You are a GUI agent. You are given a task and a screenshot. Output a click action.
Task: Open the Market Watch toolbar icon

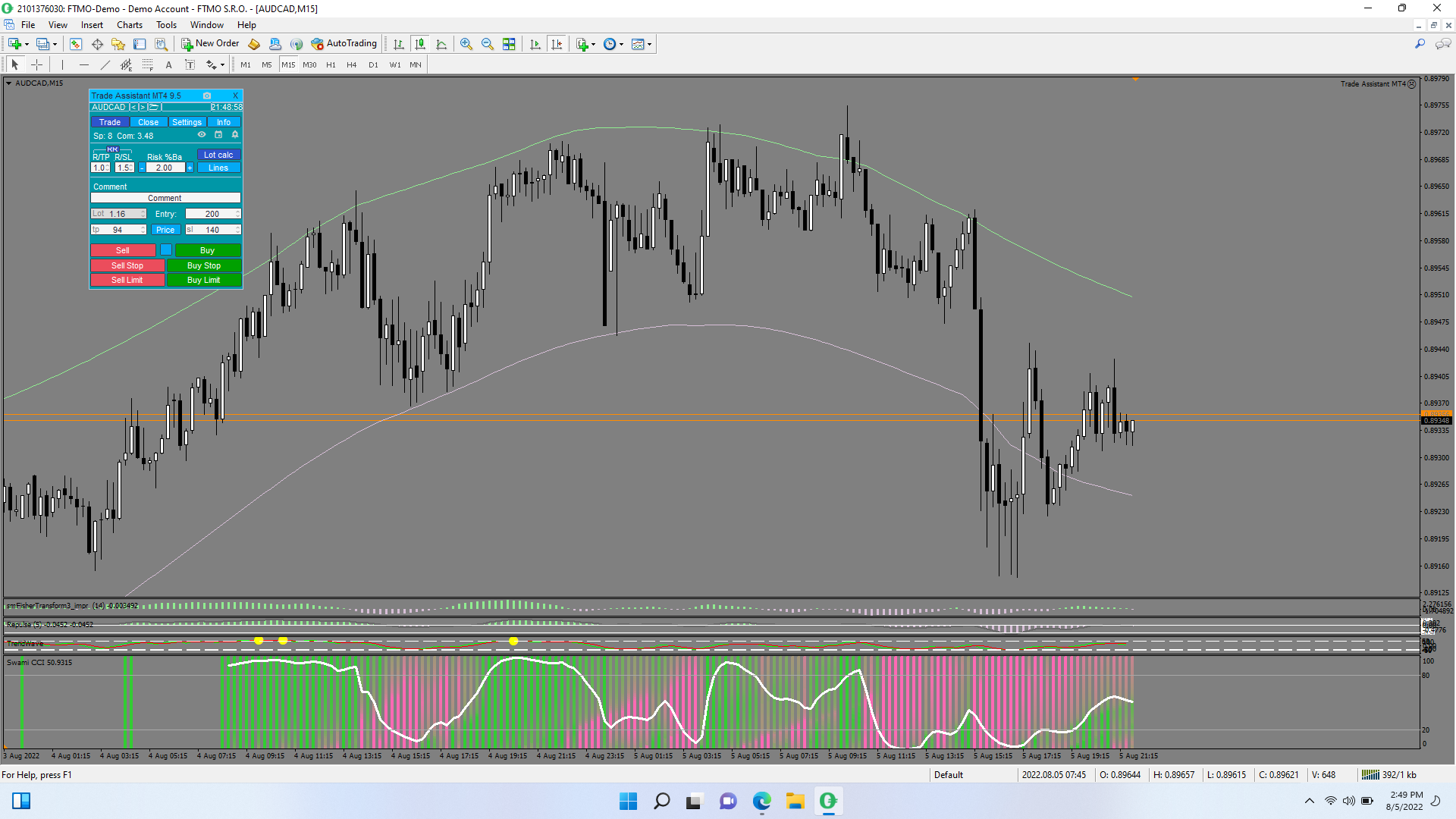coord(76,44)
